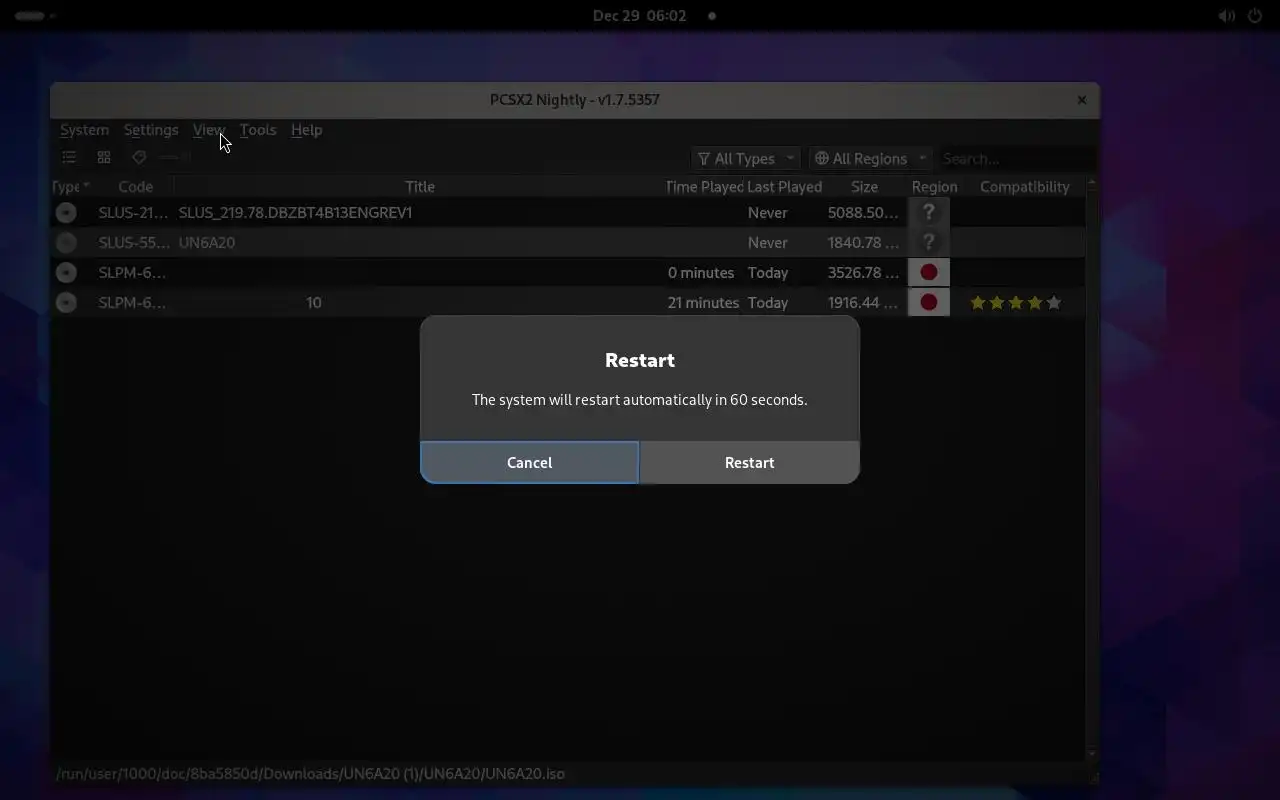This screenshot has width=1280, height=800.
Task: Click the 5088.50 size cell
Action: (x=863, y=212)
